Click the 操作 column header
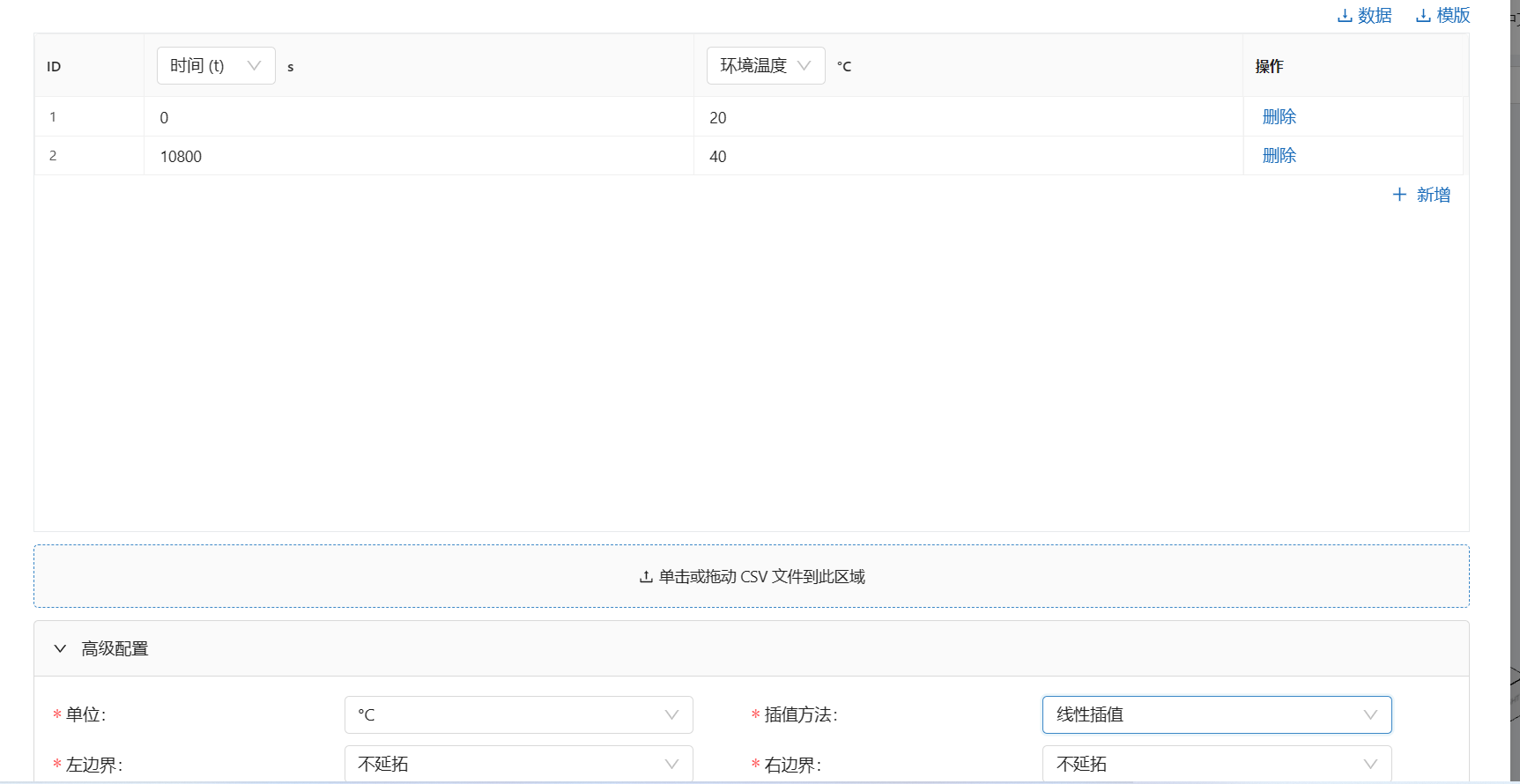This screenshot has width=1520, height=784. click(1355, 66)
